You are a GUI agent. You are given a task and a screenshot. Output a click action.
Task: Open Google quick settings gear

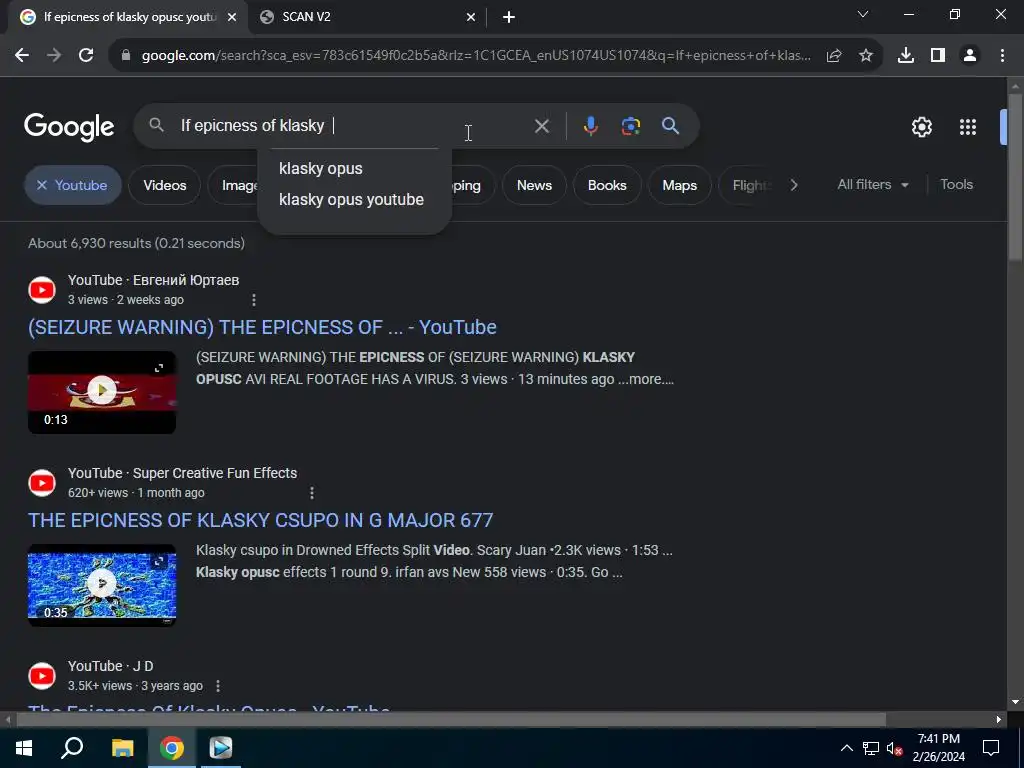pyautogui.click(x=921, y=127)
